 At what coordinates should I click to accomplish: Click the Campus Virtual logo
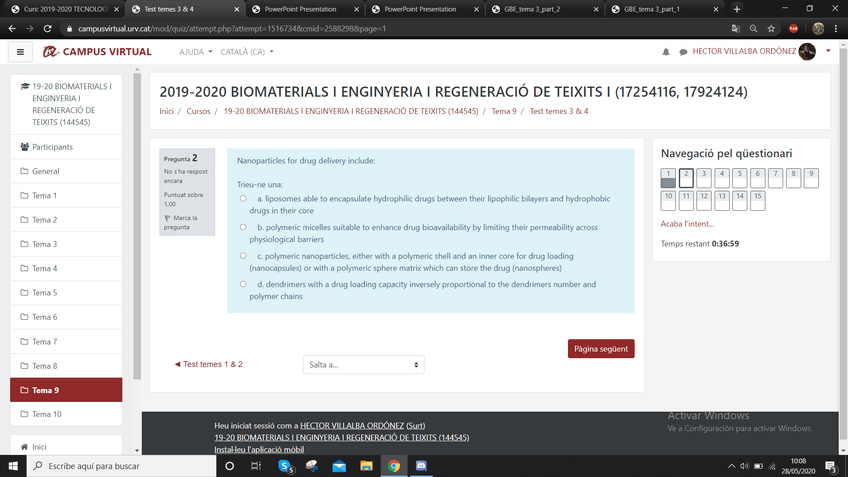tap(97, 51)
